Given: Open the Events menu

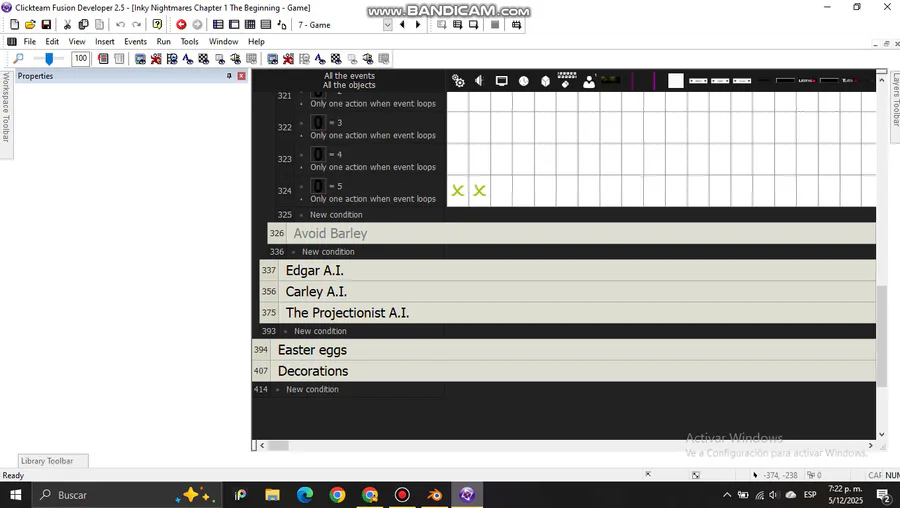Looking at the screenshot, I should tap(135, 41).
